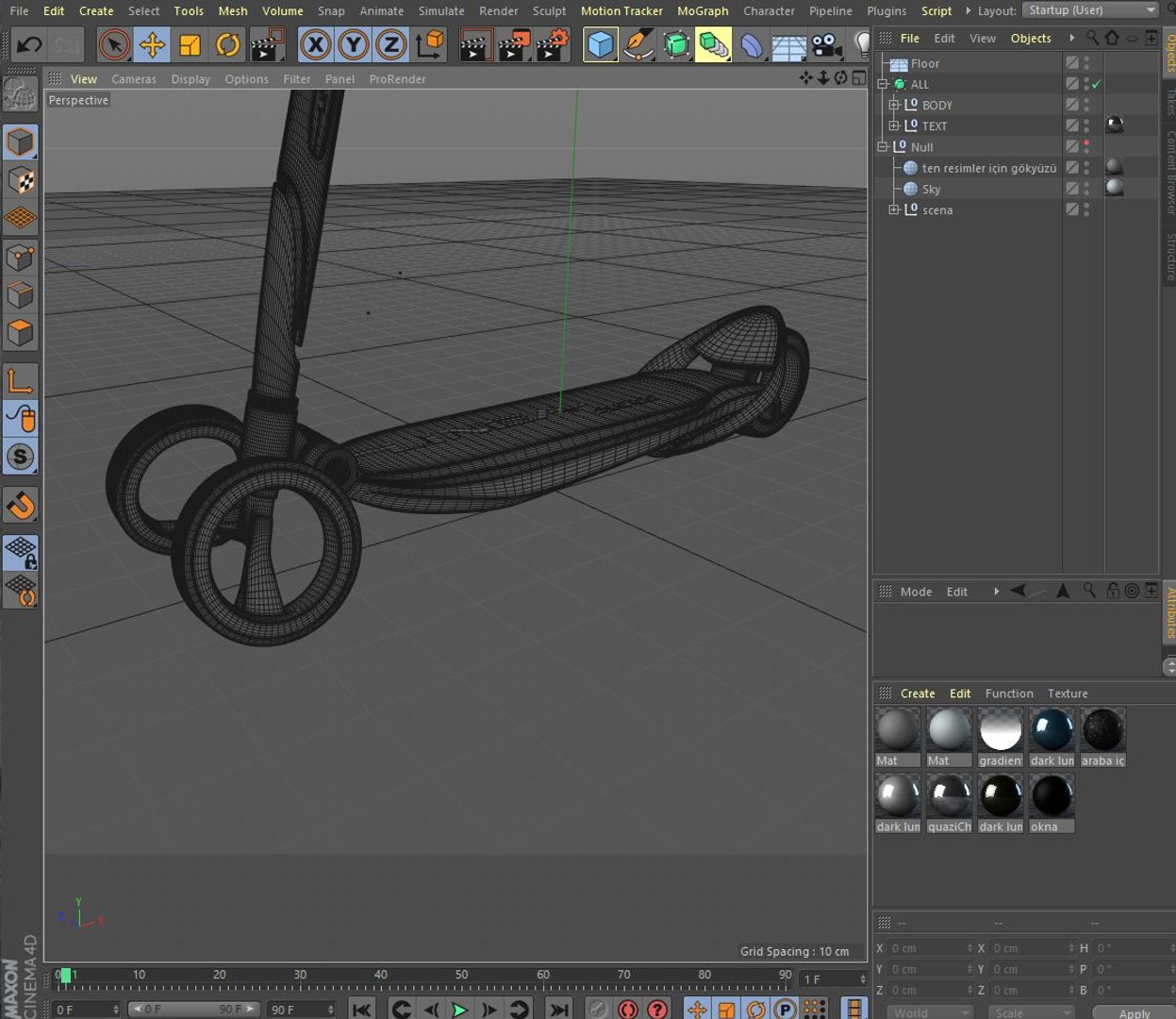
Task: Switch to Model mode cube icon
Action: (x=20, y=142)
